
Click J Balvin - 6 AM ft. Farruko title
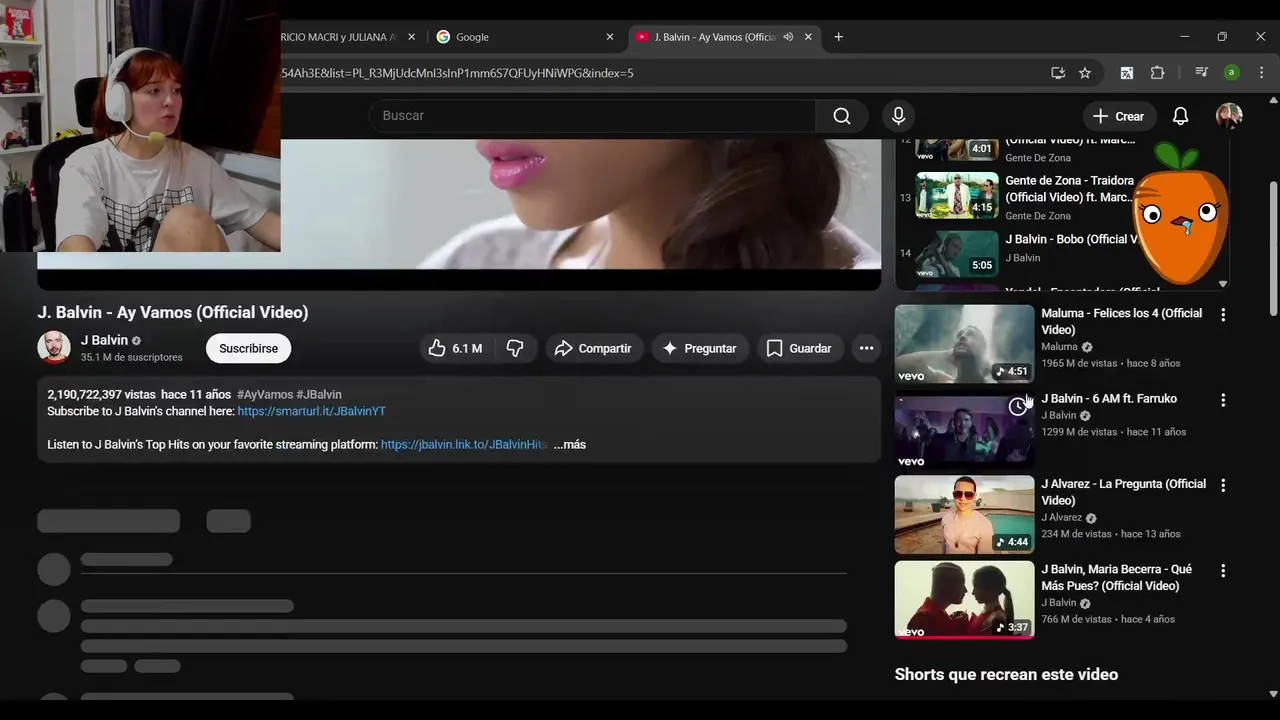1109,398
